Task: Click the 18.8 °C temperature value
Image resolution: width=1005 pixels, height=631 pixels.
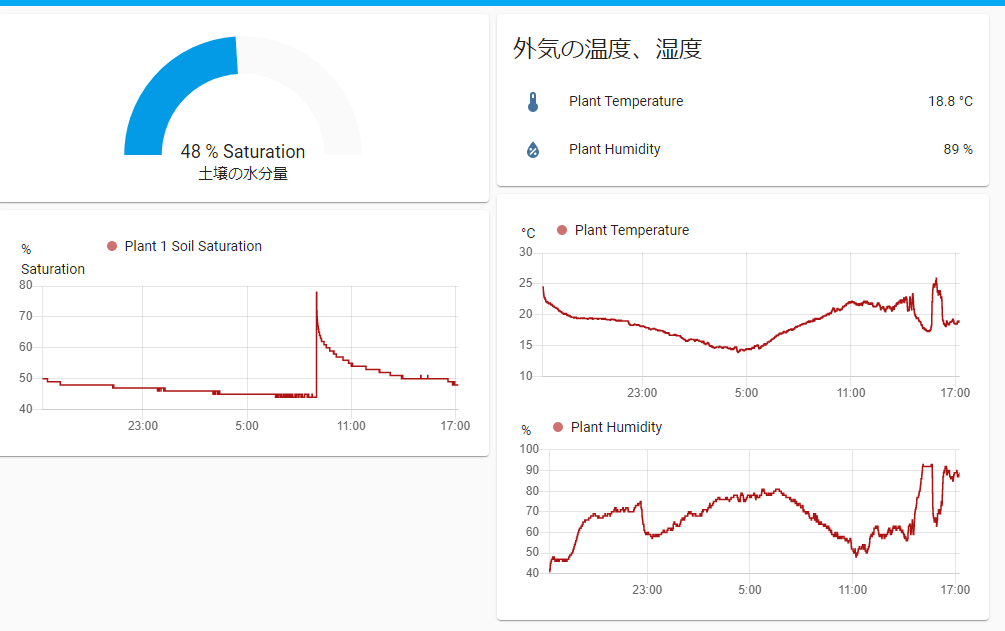Action: point(950,101)
